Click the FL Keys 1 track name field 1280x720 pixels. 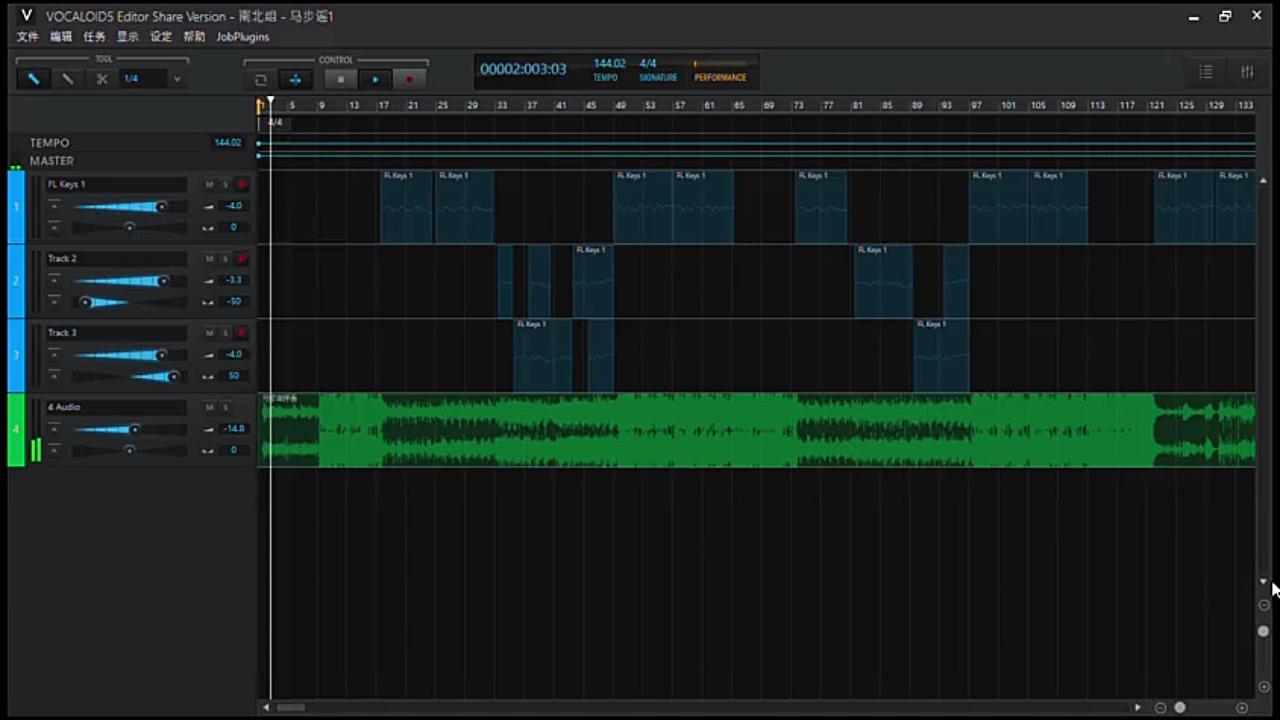point(116,185)
